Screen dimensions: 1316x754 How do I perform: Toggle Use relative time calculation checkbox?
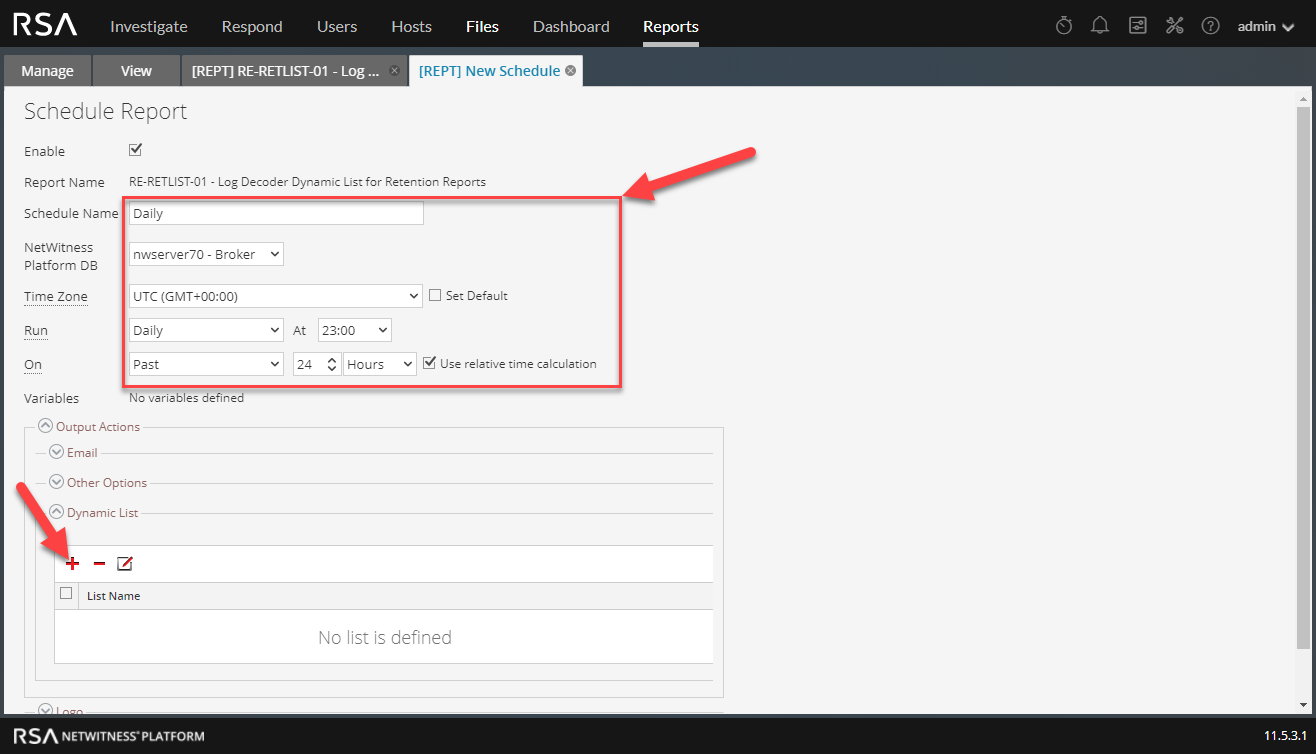[x=429, y=363]
